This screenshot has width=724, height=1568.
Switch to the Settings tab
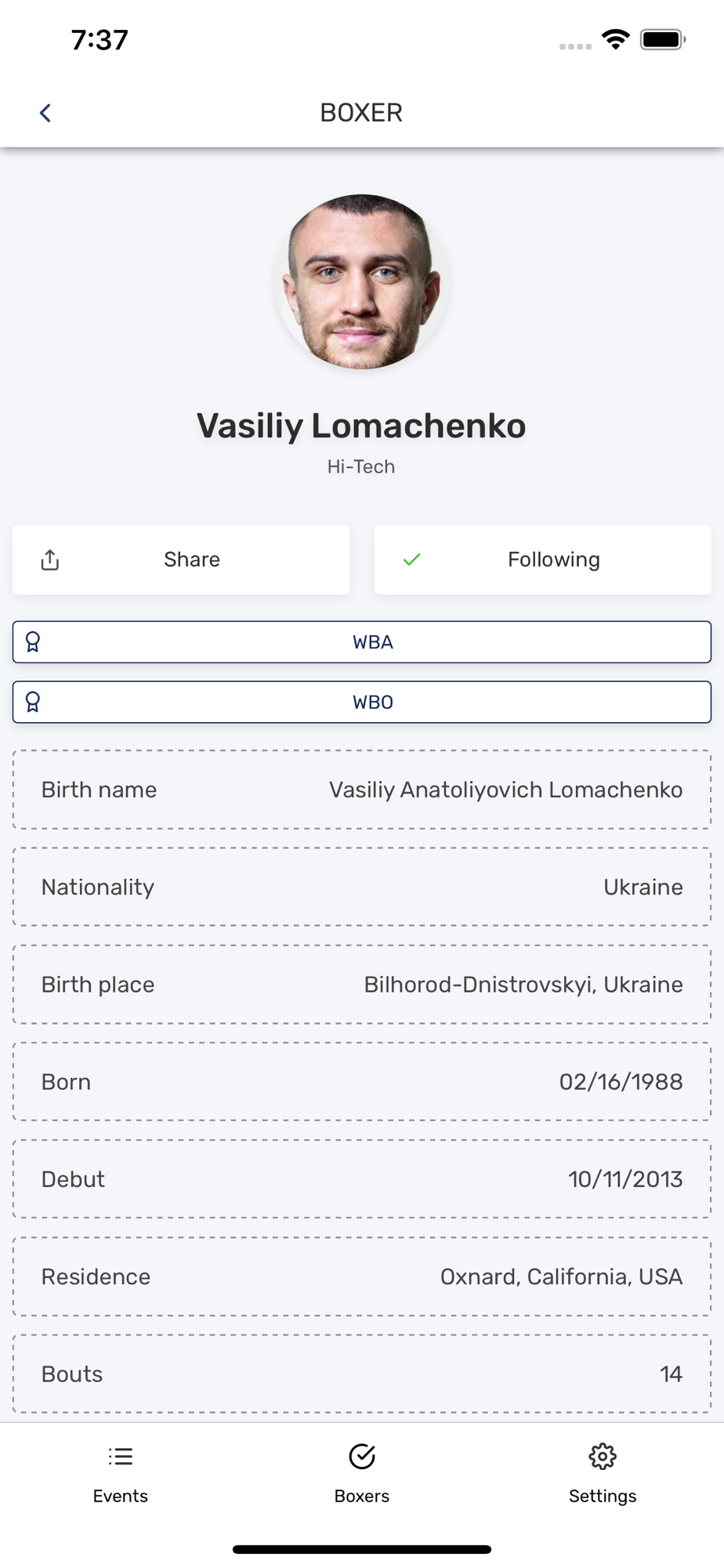coord(603,1474)
